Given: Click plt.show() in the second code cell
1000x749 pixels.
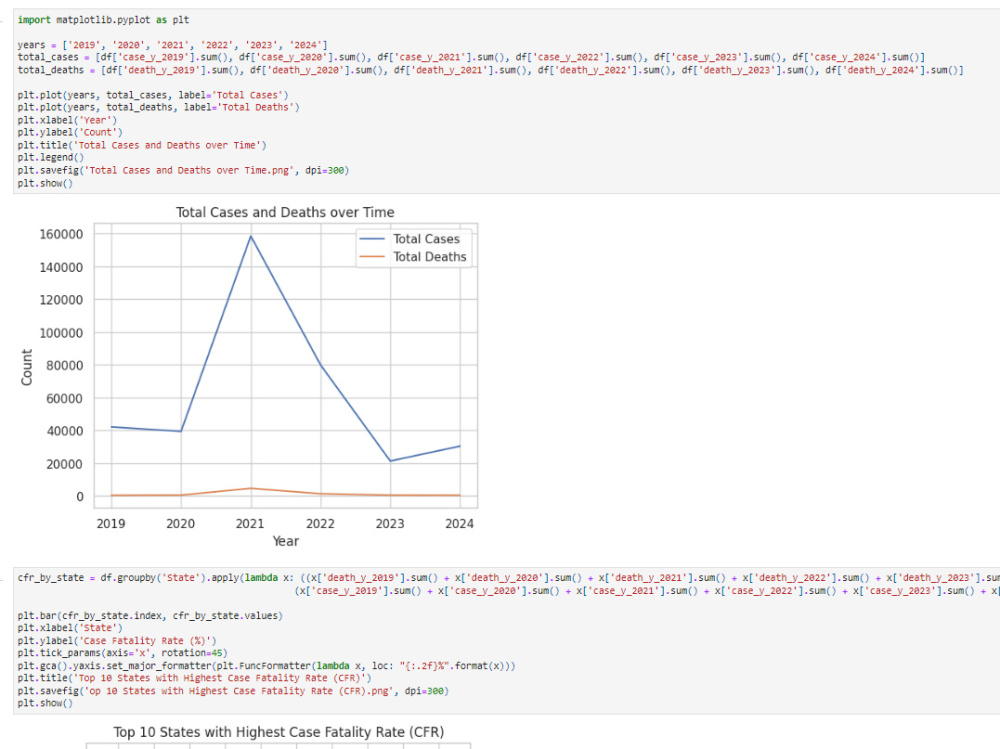Looking at the screenshot, I should 45,703.
